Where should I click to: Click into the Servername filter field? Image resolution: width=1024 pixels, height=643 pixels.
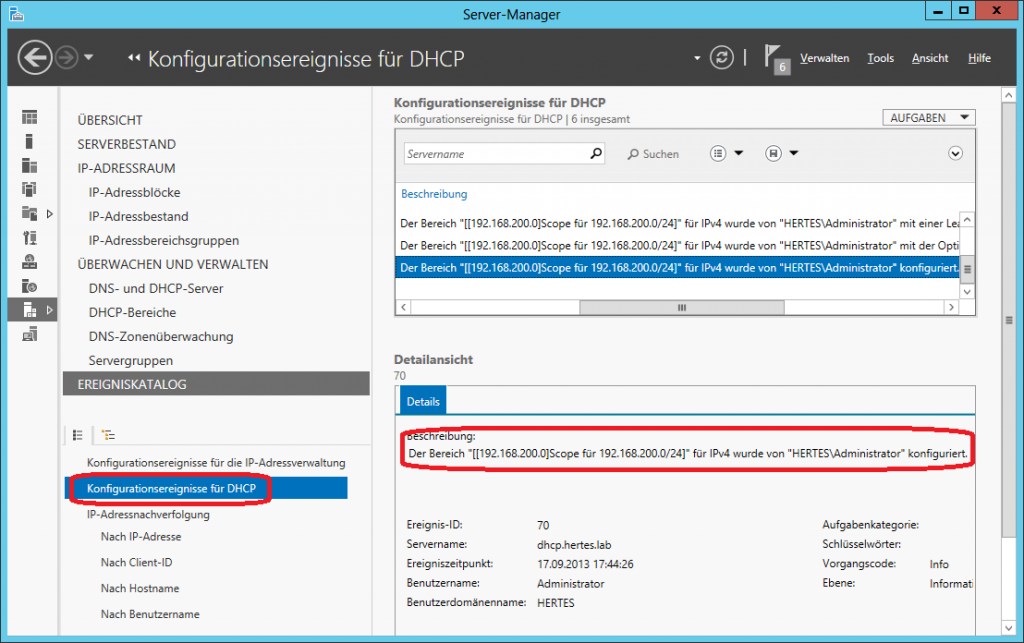point(495,154)
